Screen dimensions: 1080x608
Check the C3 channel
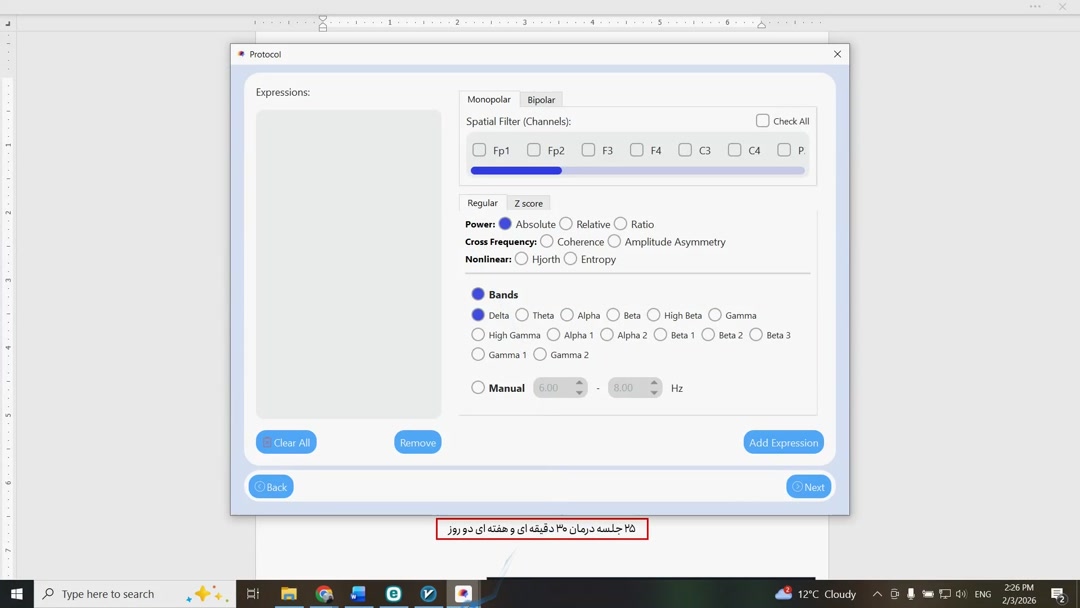pyautogui.click(x=685, y=149)
